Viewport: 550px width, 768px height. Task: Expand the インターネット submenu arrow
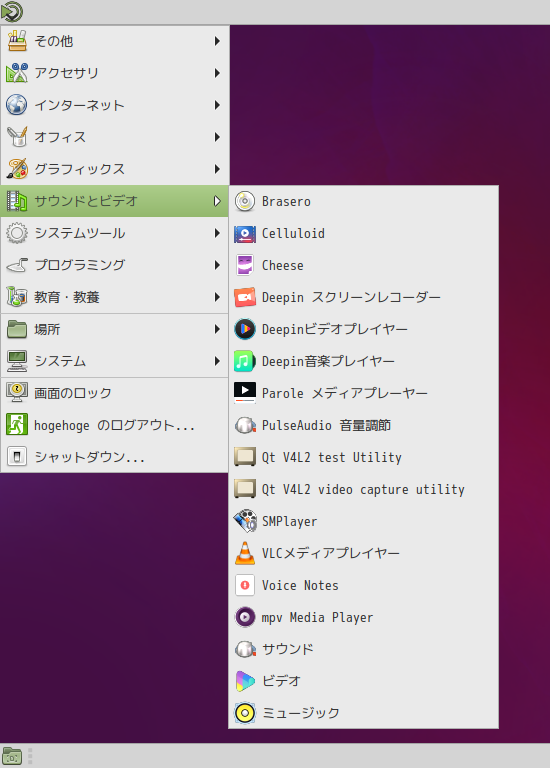point(217,105)
